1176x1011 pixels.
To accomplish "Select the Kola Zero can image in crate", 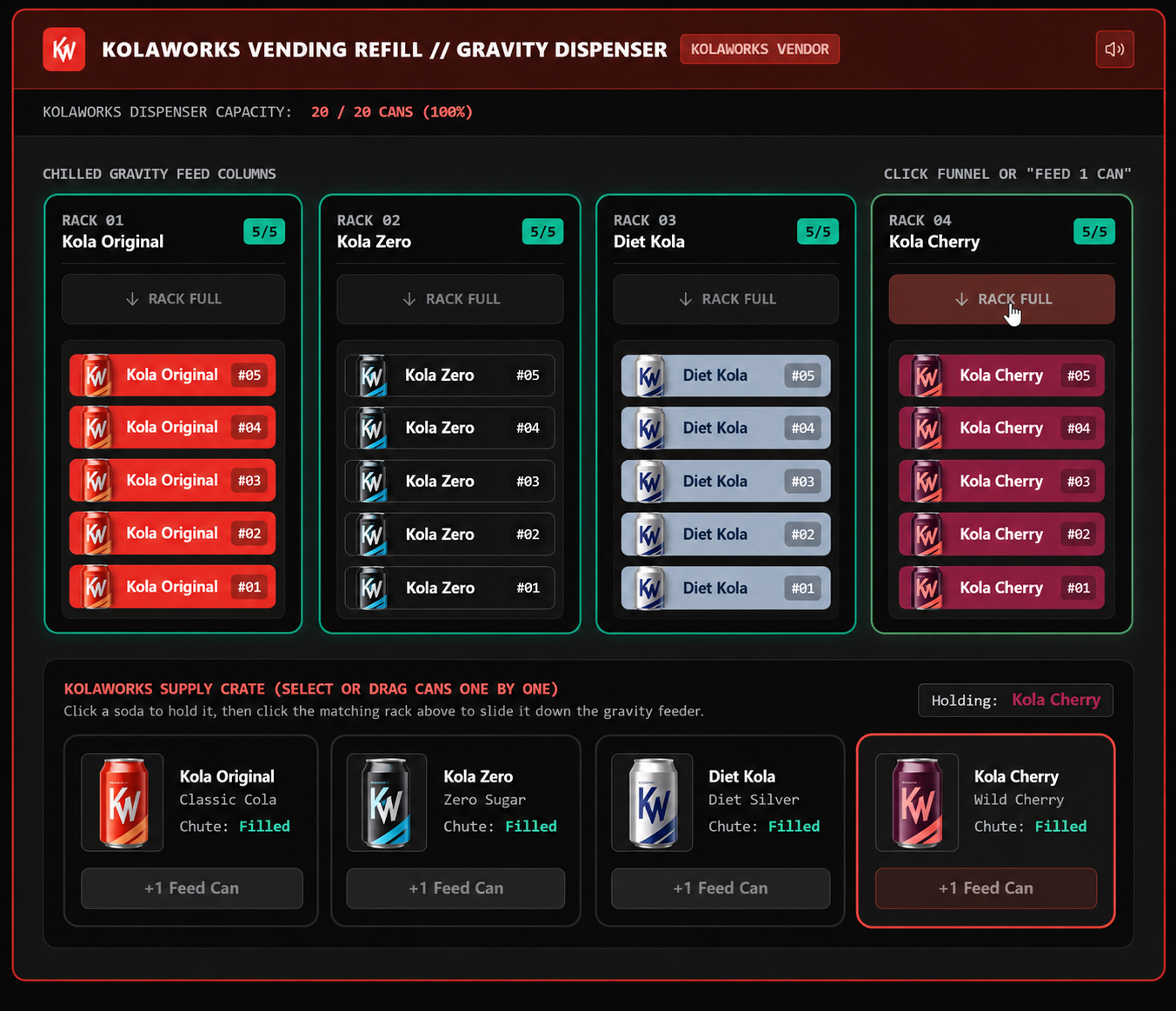I will click(387, 802).
